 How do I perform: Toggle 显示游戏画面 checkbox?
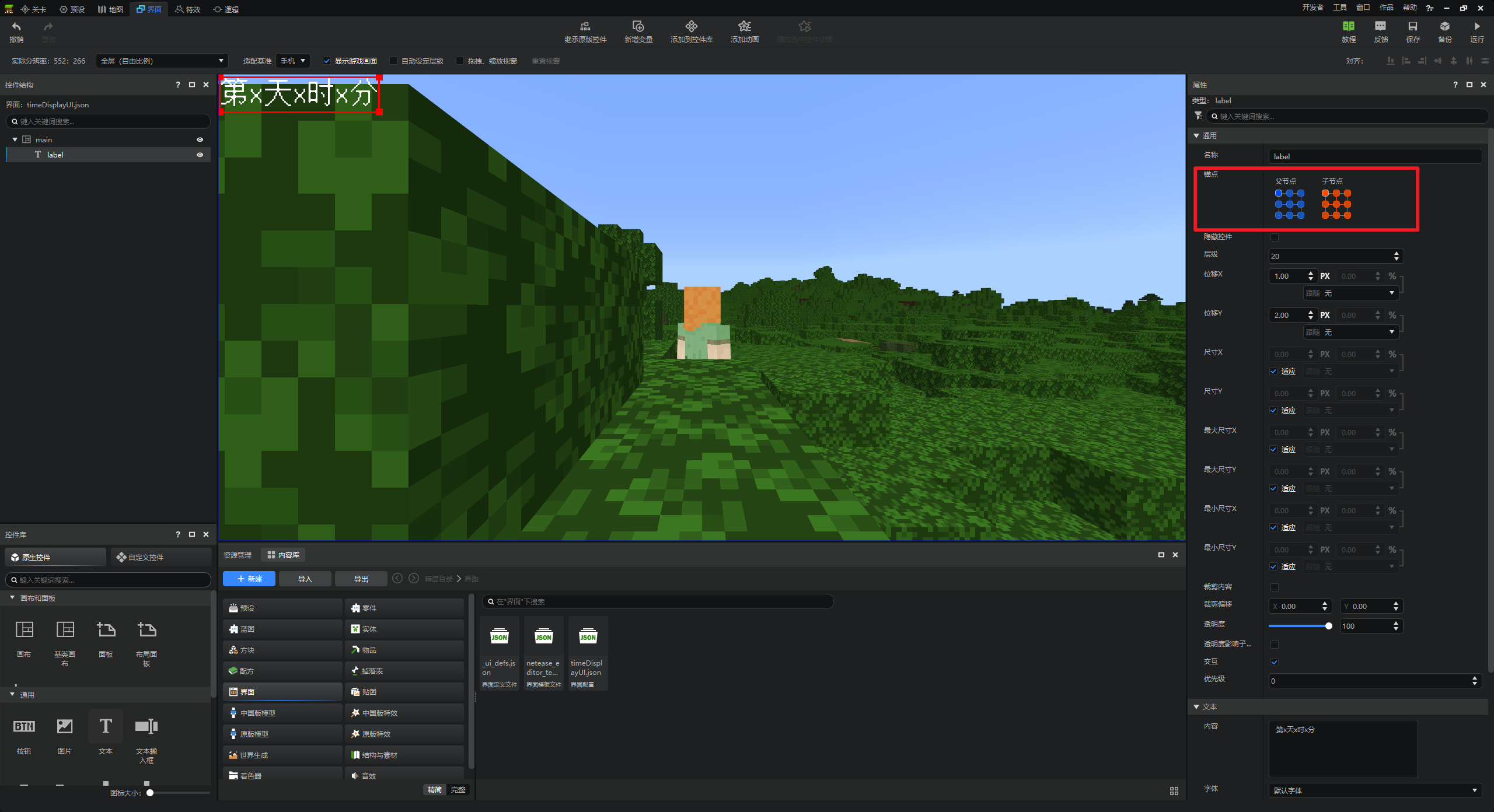pyautogui.click(x=327, y=61)
